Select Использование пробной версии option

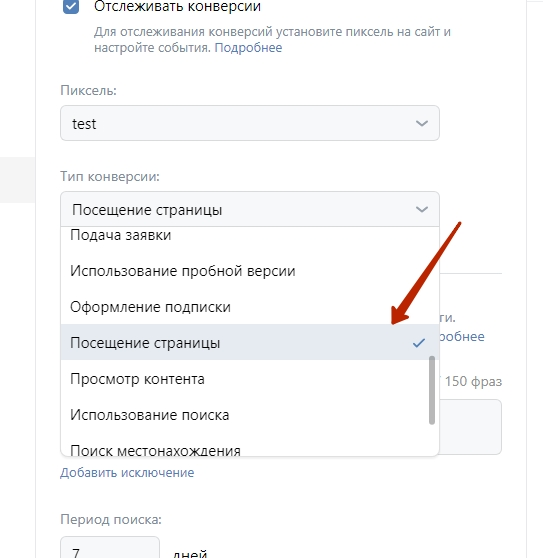coord(250,271)
